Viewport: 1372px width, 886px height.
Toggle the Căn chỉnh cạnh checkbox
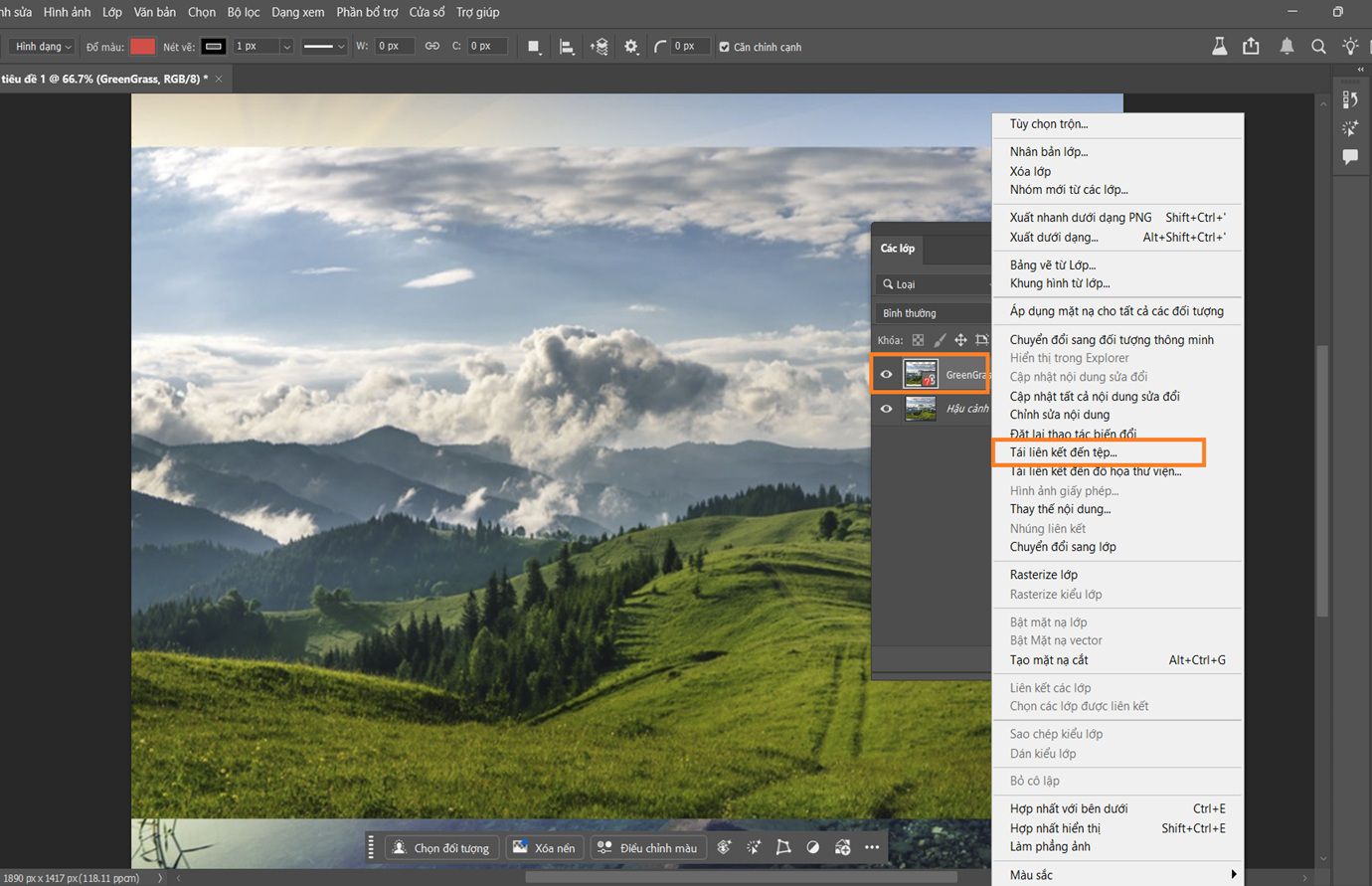click(x=724, y=47)
